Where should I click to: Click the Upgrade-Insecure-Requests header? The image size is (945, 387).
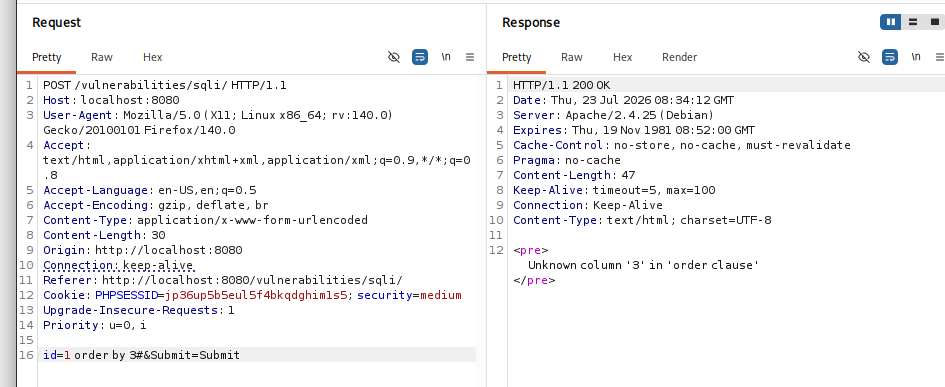coord(139,310)
